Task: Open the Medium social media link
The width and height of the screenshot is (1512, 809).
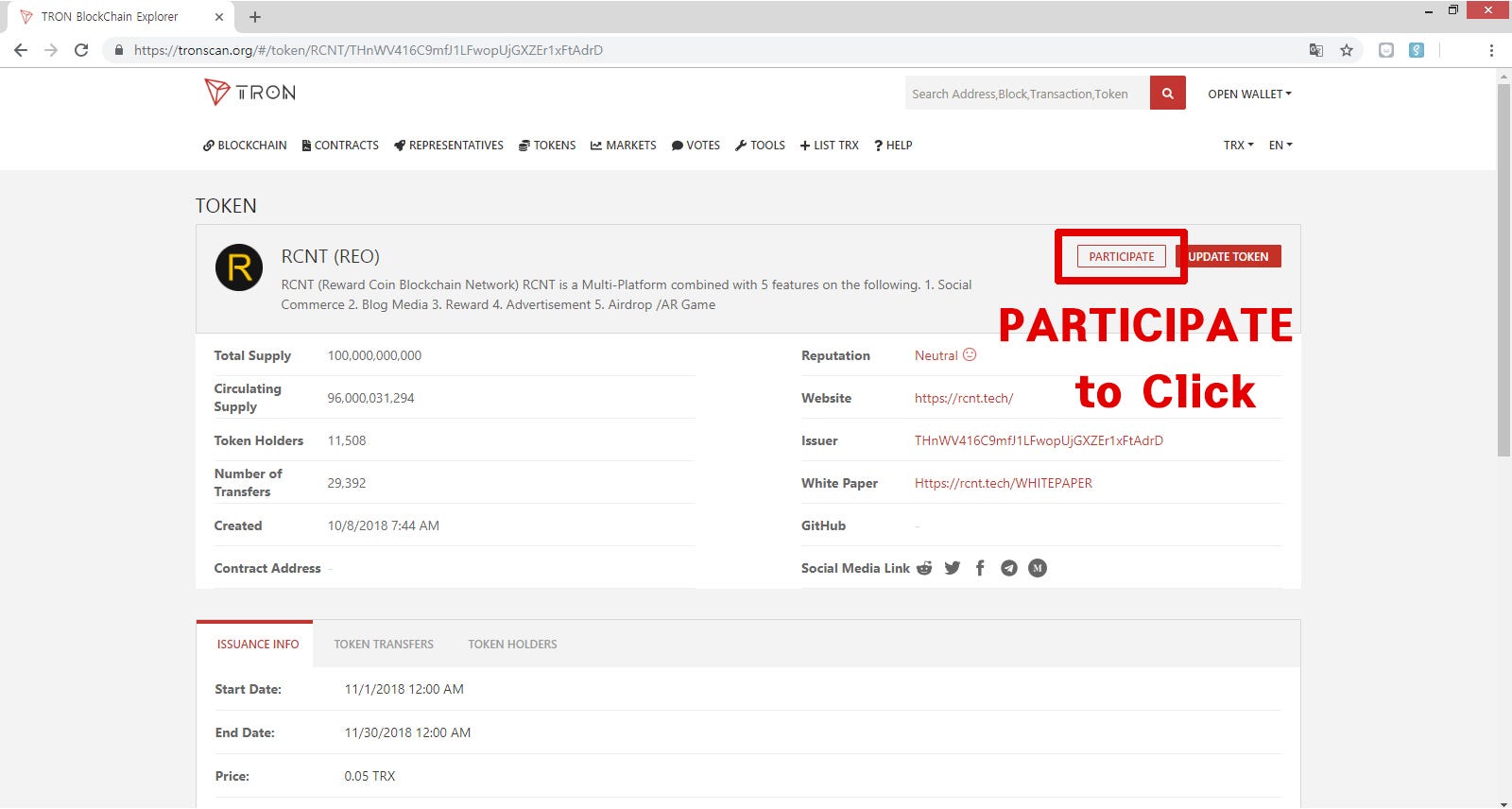Action: pos(1038,568)
